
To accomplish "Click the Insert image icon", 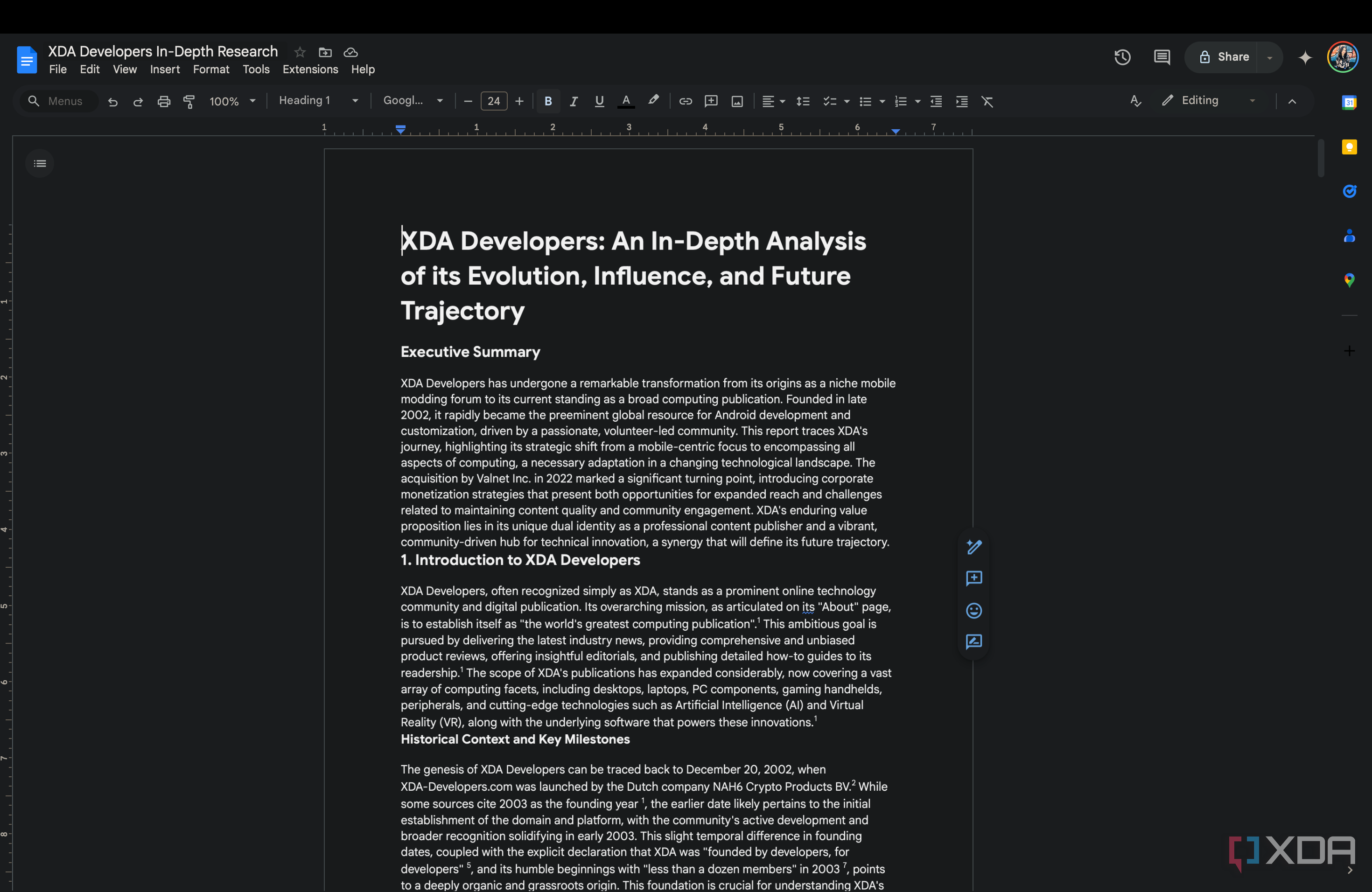I will click(737, 101).
